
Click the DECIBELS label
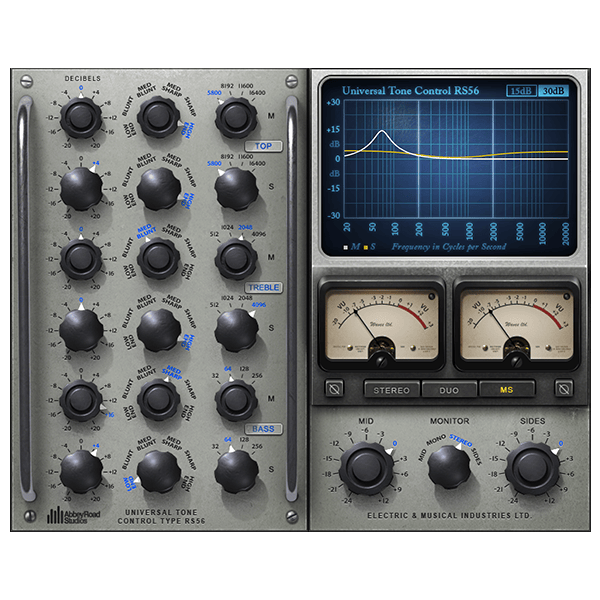tap(83, 78)
